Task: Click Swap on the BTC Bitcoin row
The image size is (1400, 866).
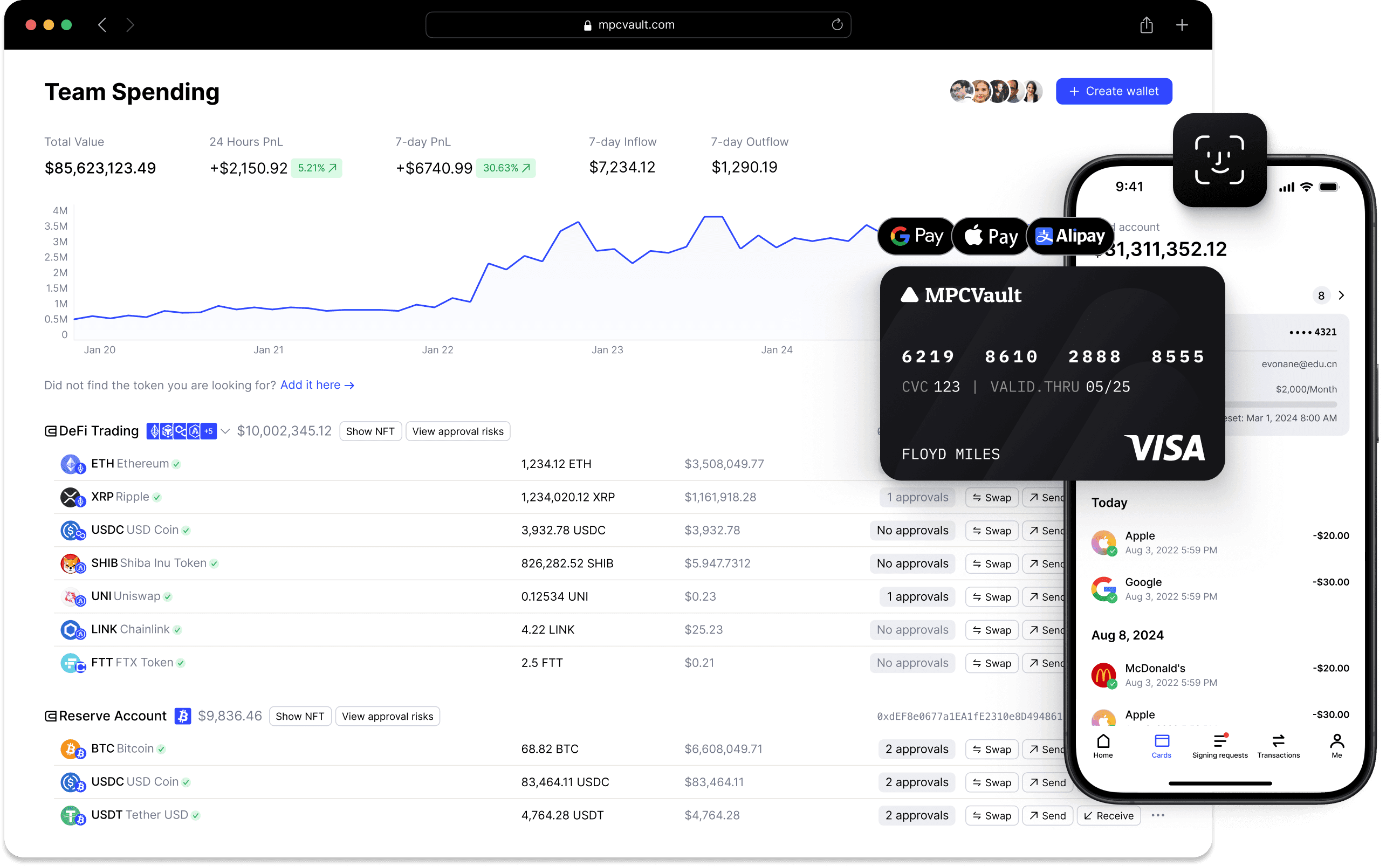Action: pos(991,749)
